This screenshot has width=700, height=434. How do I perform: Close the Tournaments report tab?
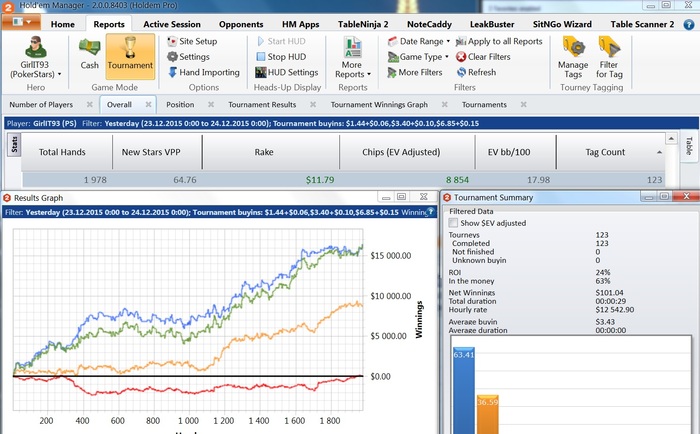[524, 104]
